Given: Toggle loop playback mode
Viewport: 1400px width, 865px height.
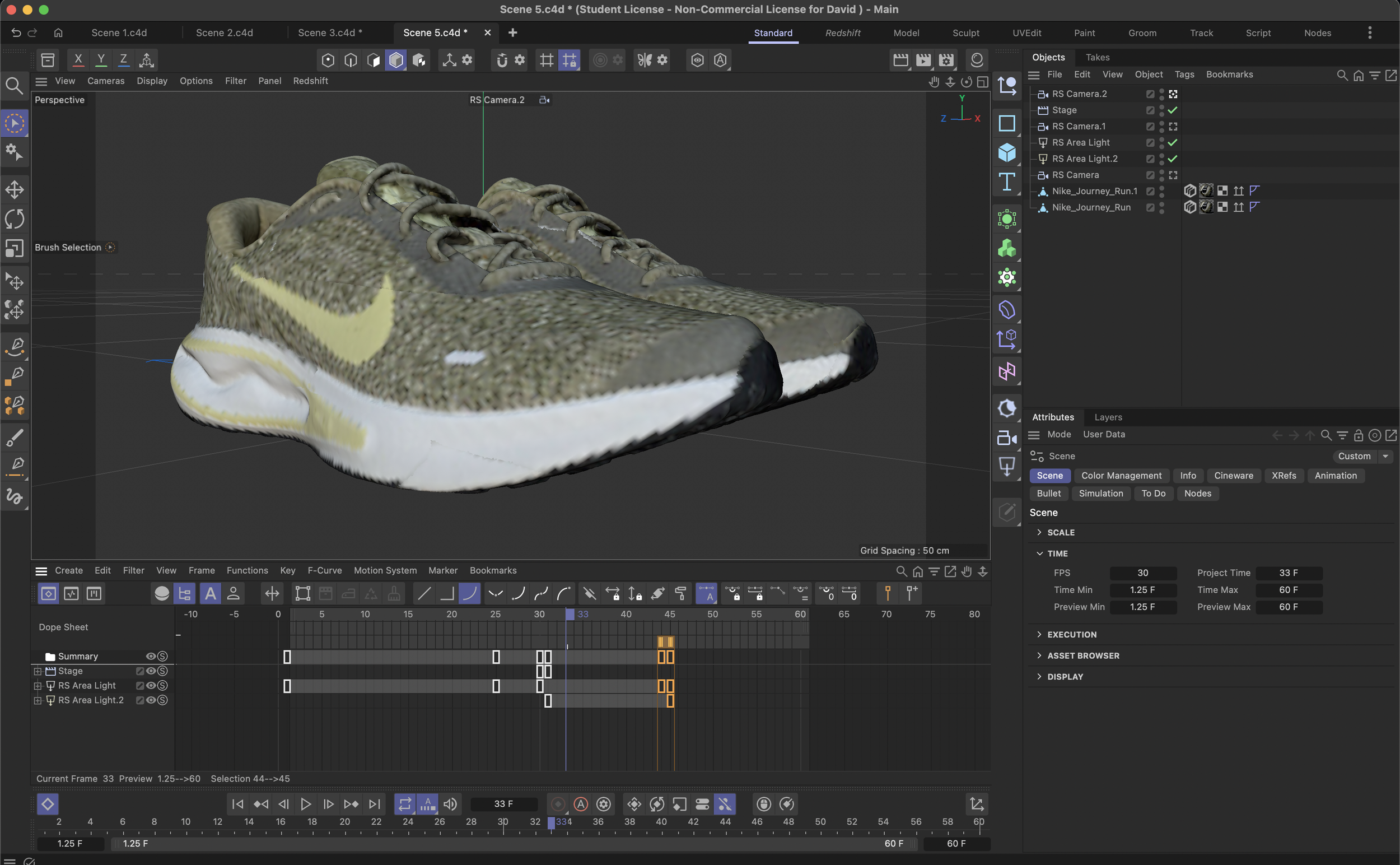Looking at the screenshot, I should (x=405, y=804).
